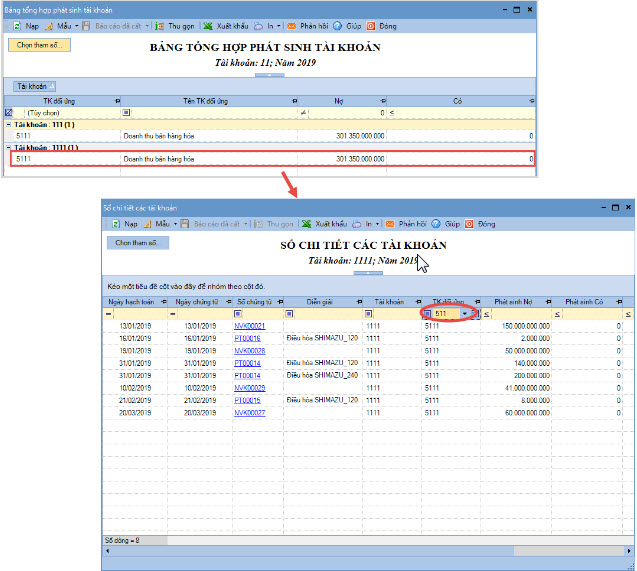This screenshot has height=571, width=637.
Task: Open voucher link NVK00029
Action: coord(250,388)
